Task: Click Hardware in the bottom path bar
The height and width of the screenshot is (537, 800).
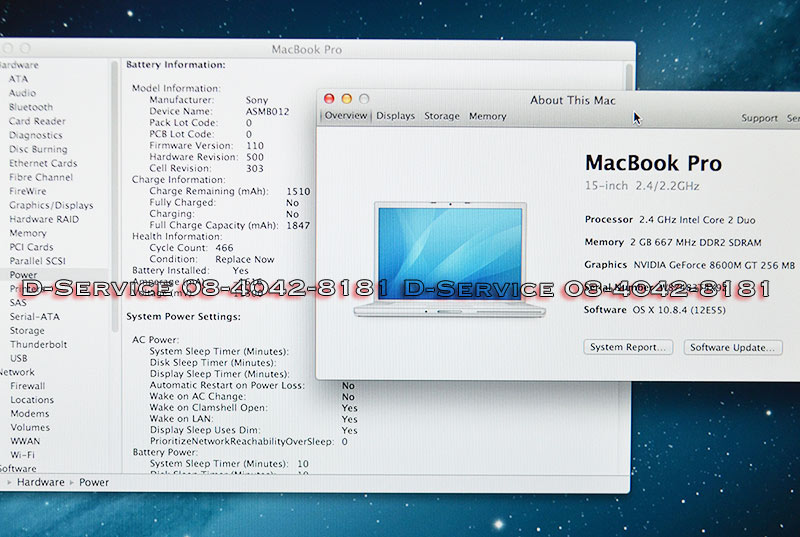Action: [41, 482]
